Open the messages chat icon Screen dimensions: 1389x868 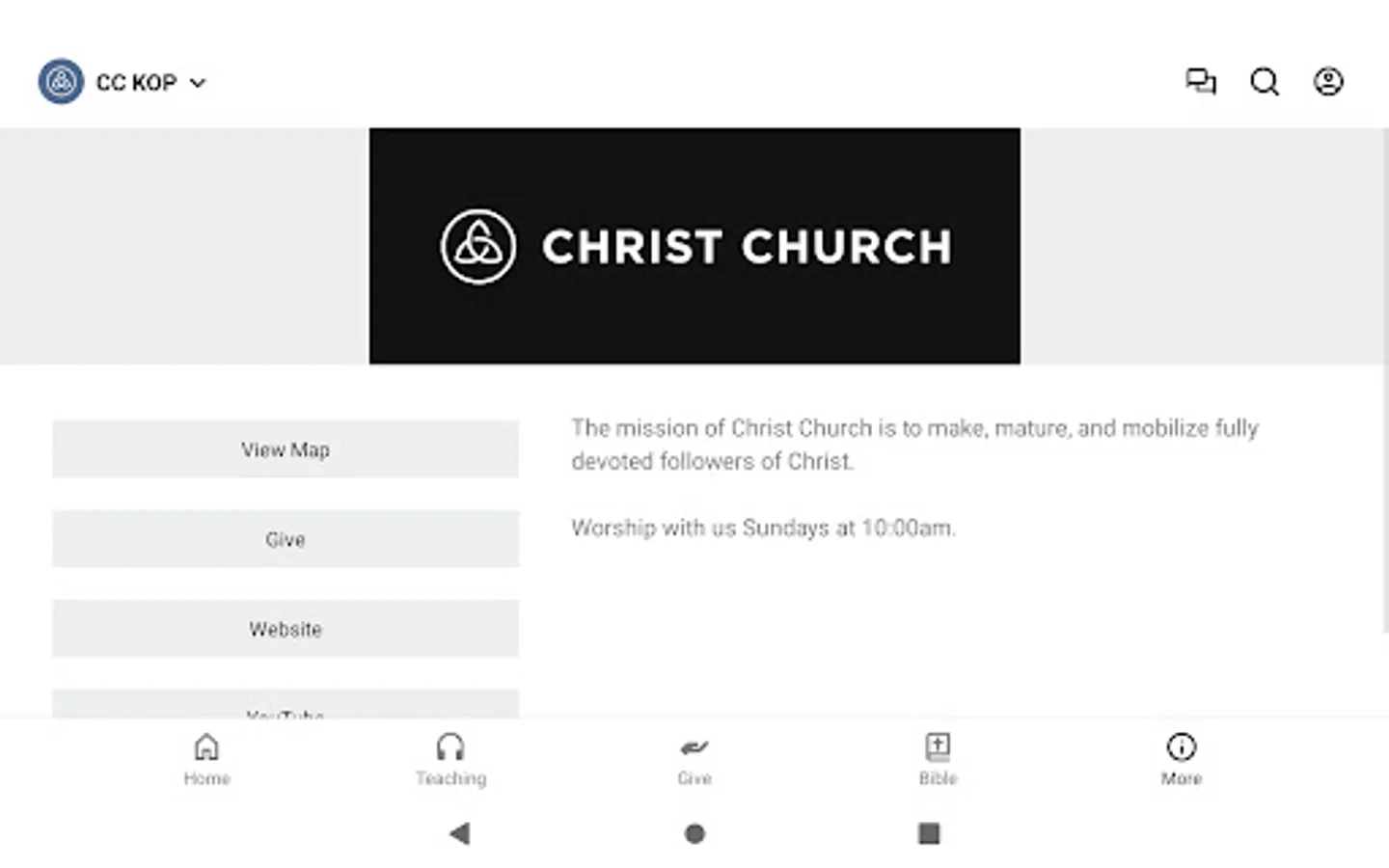click(x=1200, y=82)
